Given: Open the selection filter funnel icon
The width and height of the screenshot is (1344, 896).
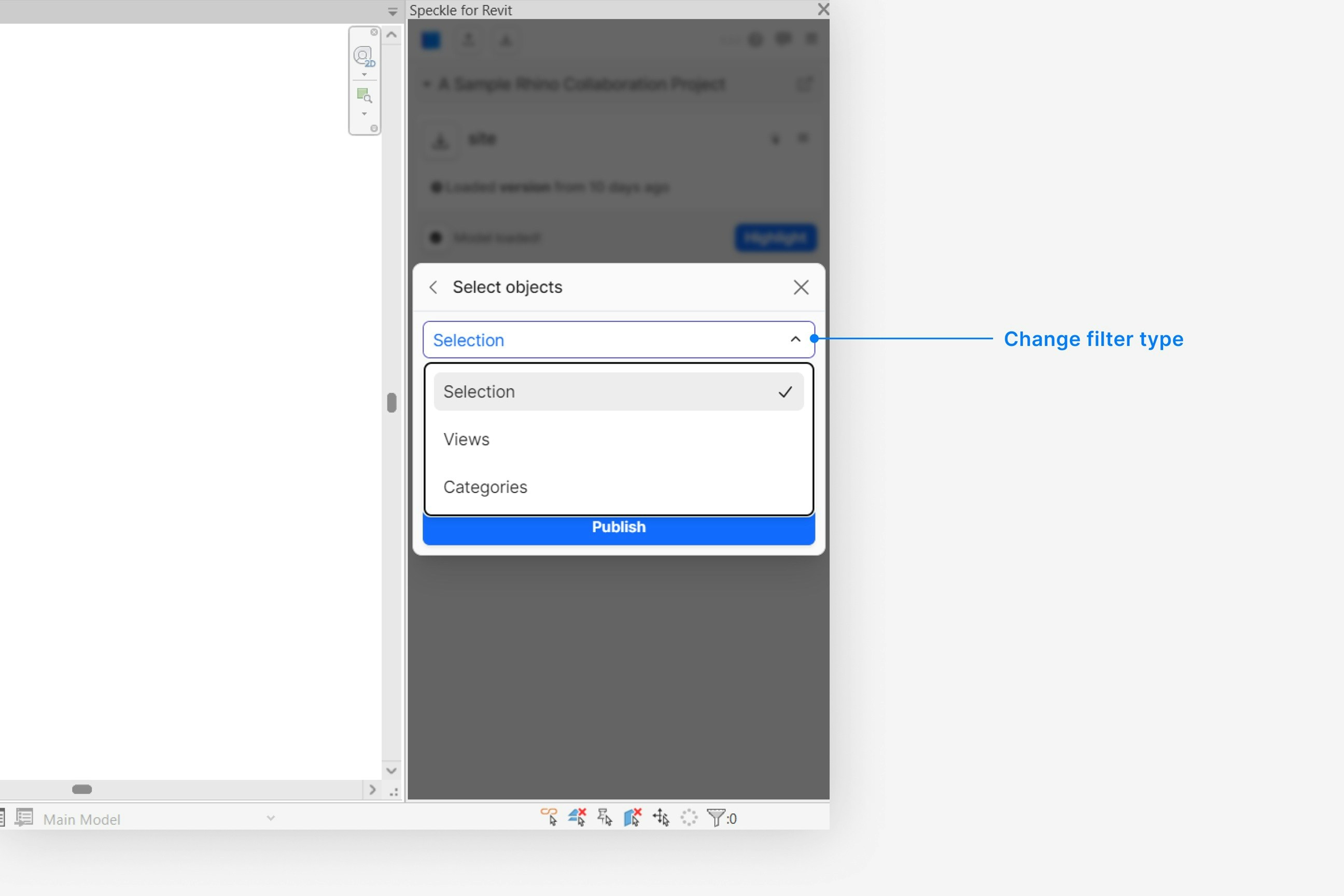Looking at the screenshot, I should [717, 817].
